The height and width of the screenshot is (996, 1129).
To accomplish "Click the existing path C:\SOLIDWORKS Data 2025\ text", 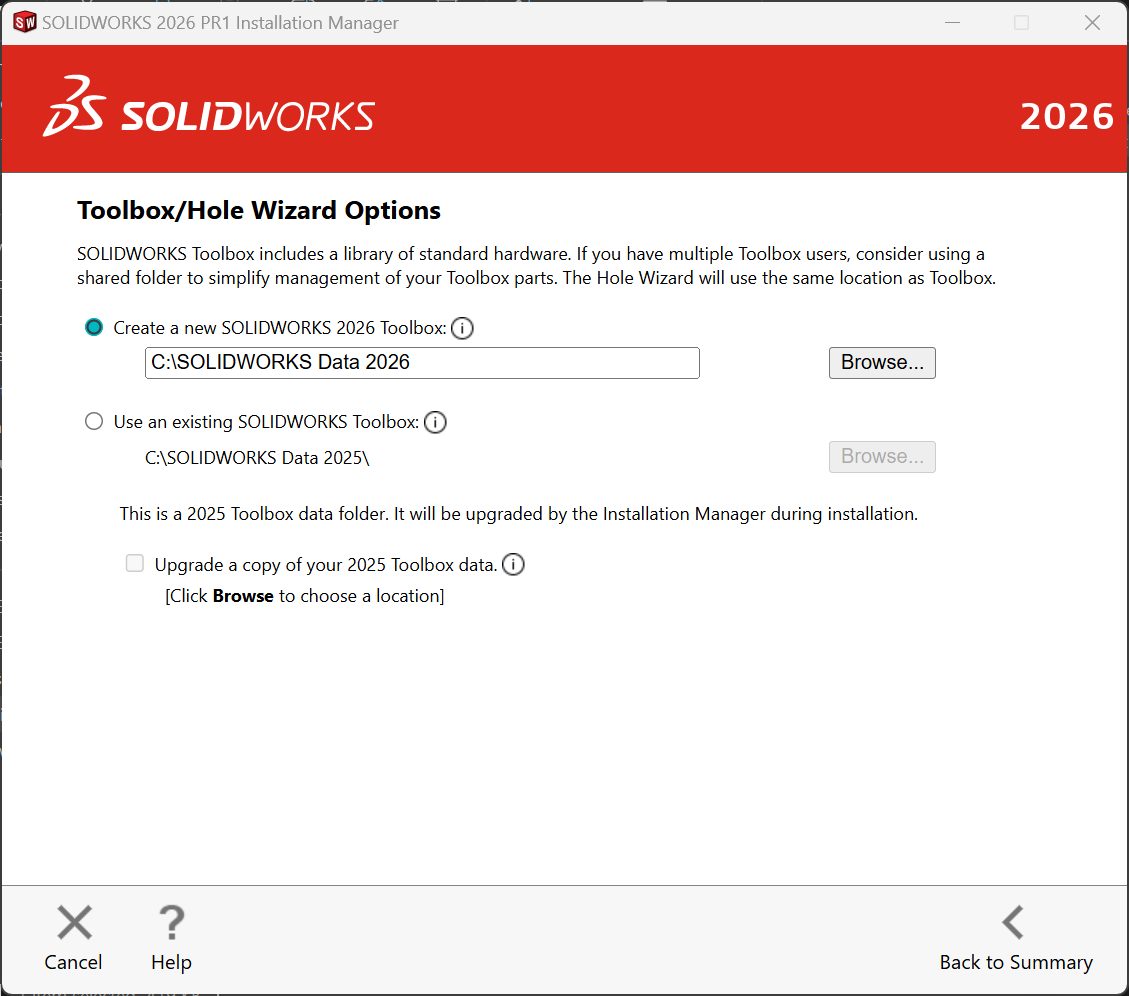I will pyautogui.click(x=257, y=458).
